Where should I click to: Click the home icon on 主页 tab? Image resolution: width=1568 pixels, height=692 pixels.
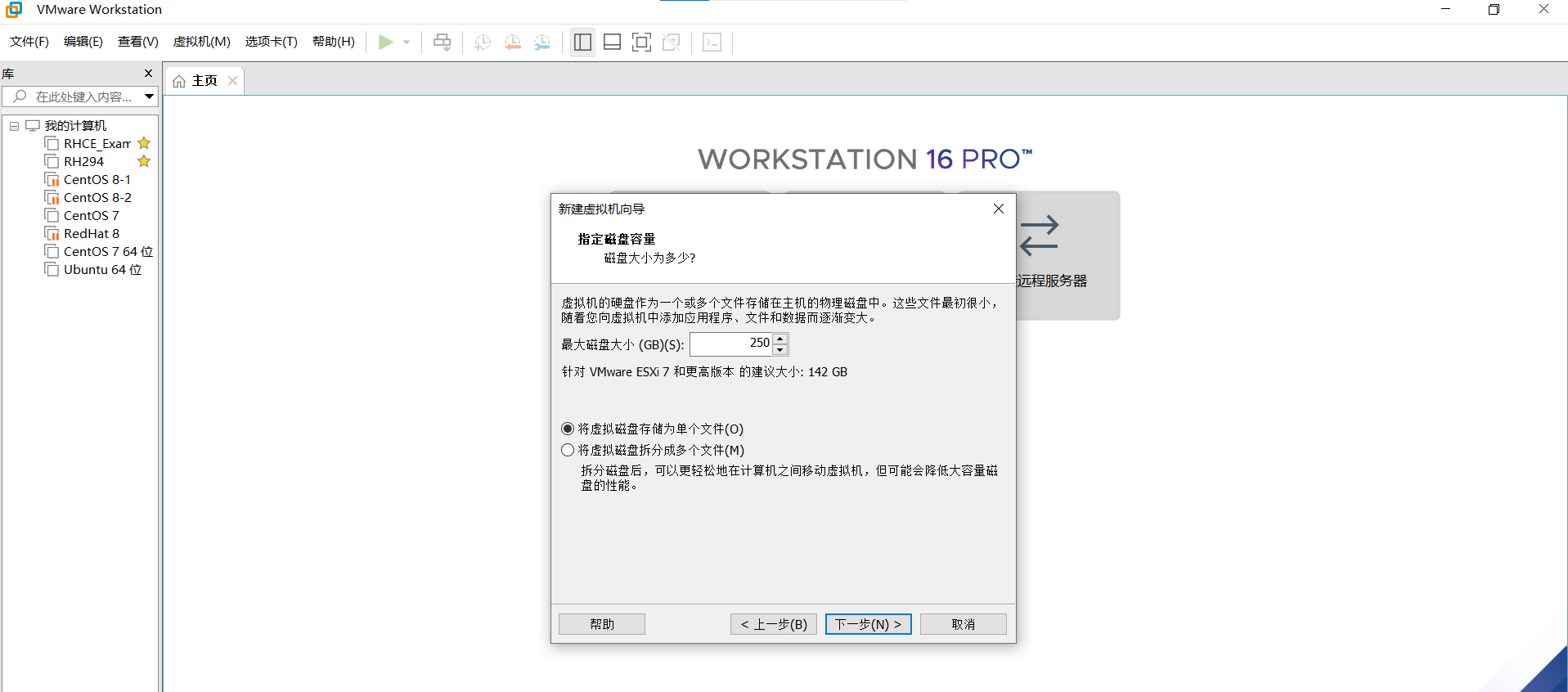[179, 81]
